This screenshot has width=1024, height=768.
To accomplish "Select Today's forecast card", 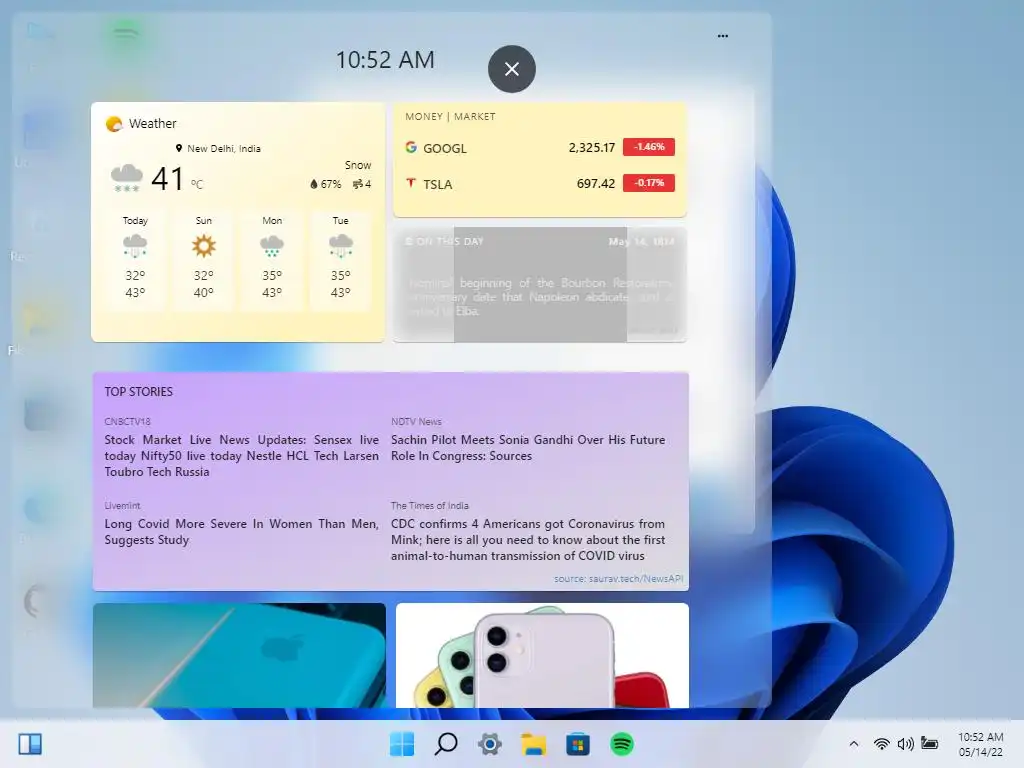I will tap(135, 259).
